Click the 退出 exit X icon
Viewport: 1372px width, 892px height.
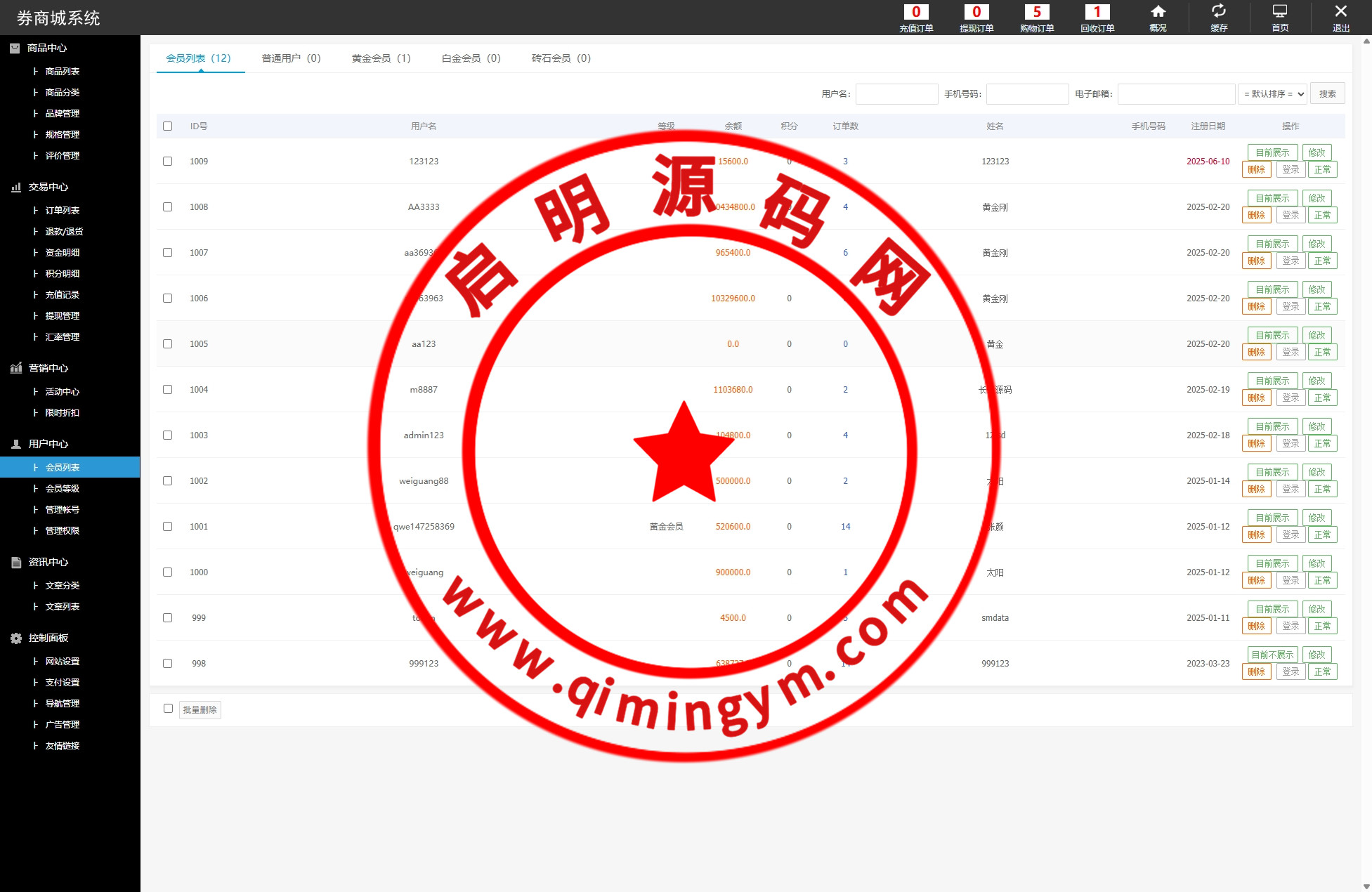[1340, 12]
